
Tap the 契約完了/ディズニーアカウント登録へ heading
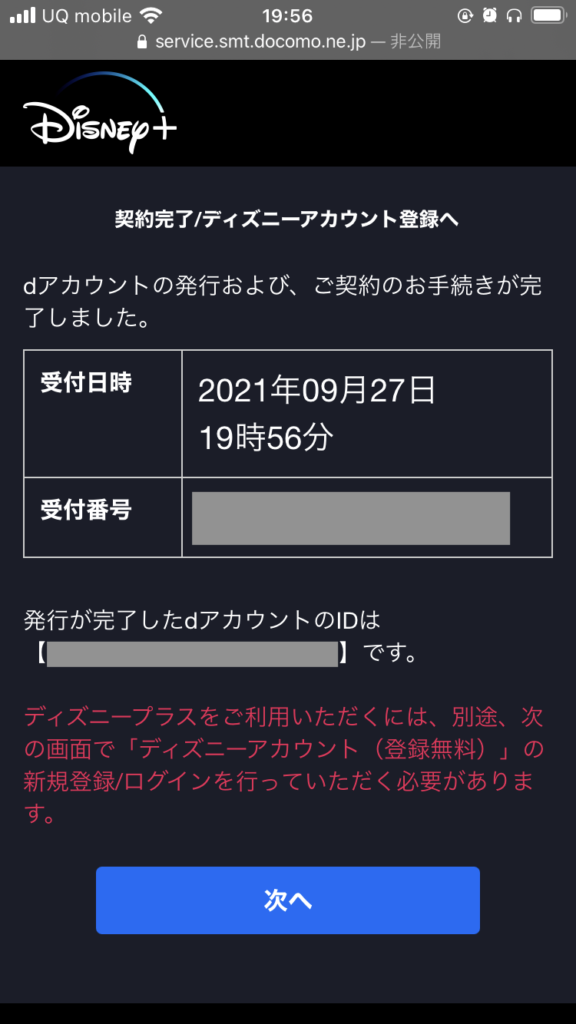tap(287, 220)
